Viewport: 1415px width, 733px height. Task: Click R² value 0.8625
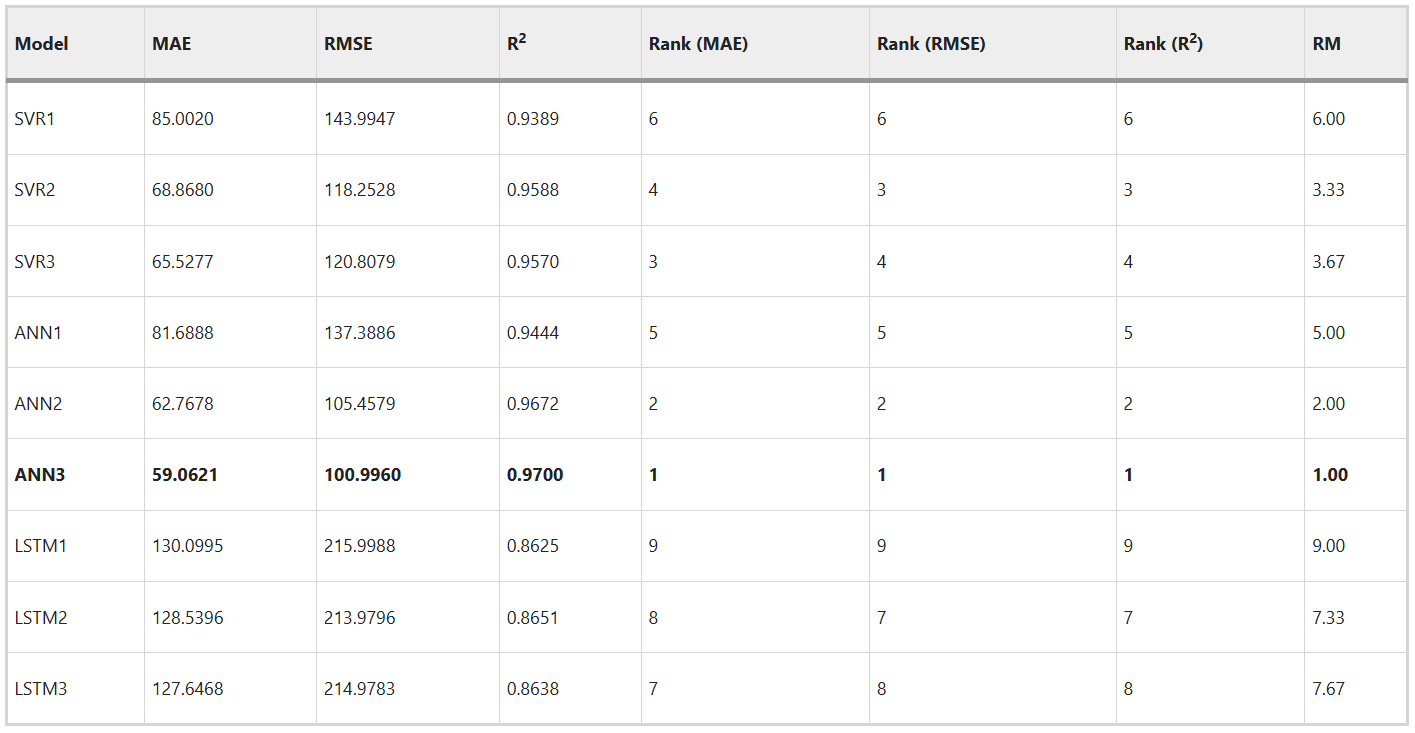pos(533,546)
